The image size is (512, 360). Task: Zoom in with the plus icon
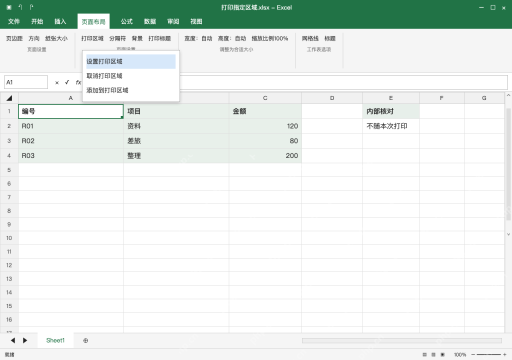coord(505,355)
